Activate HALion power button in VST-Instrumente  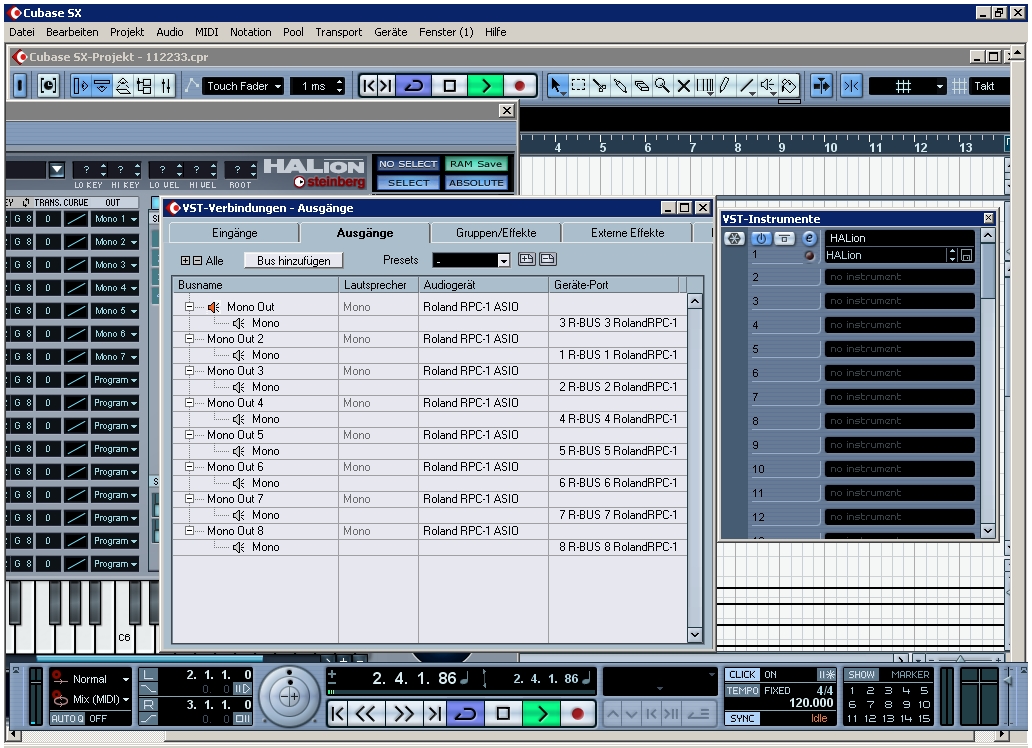[761, 238]
